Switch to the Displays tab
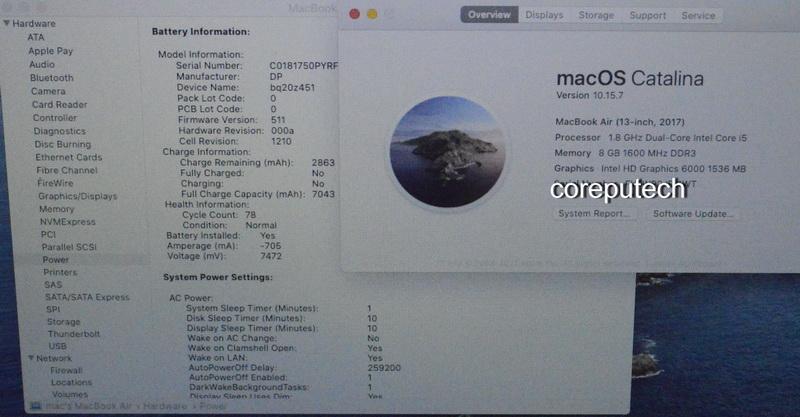 tap(544, 15)
